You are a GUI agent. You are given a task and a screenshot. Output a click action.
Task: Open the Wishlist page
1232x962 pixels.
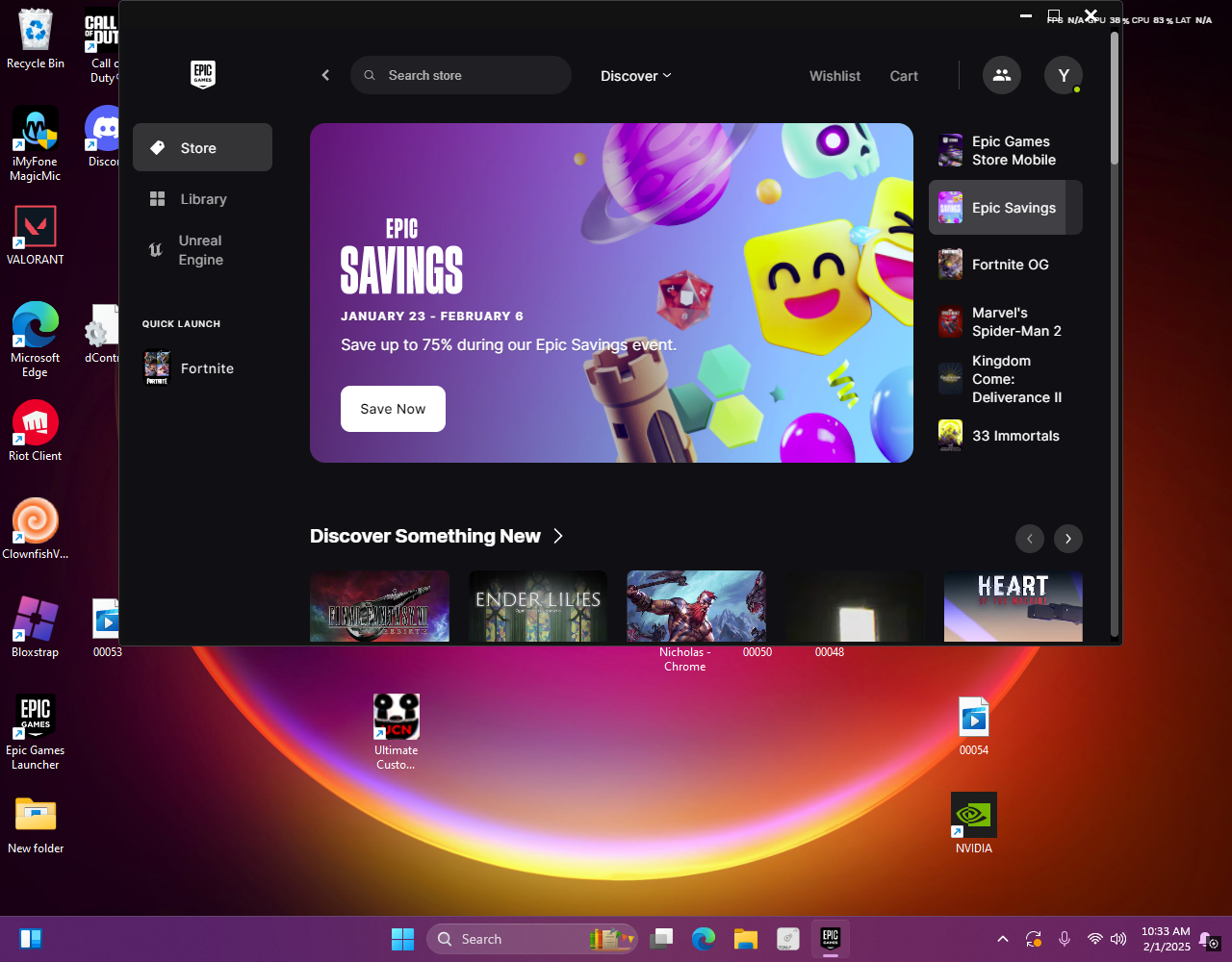[x=834, y=76]
